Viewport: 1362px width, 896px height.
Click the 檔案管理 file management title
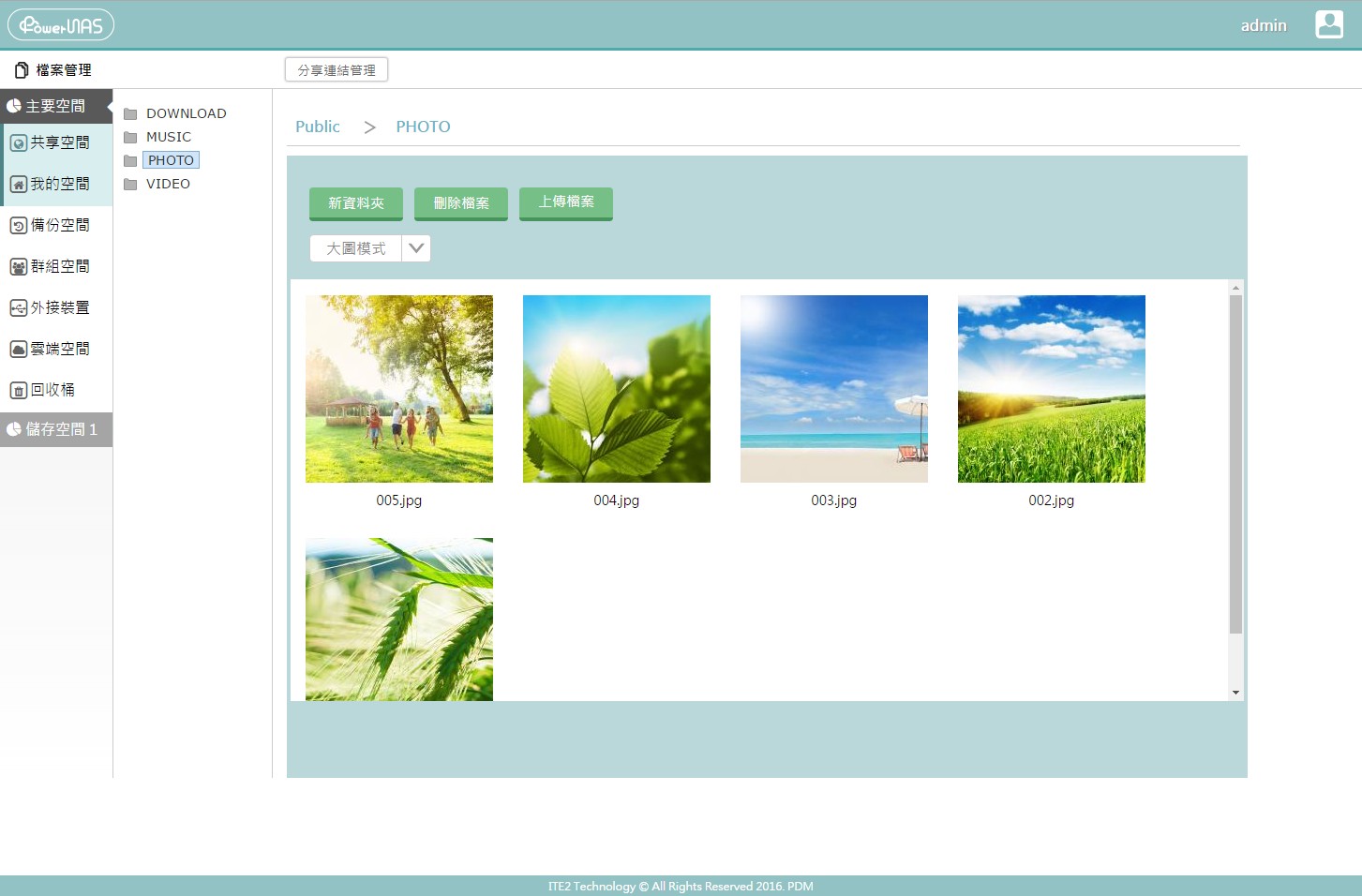pos(64,70)
